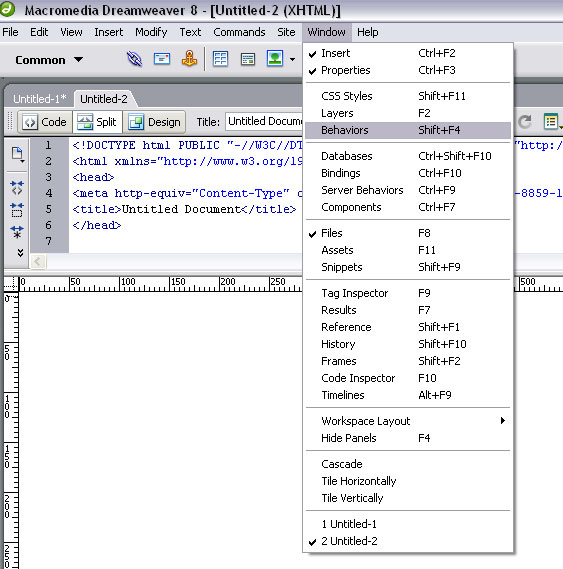
Task: Switch to 1 Untitled-1 window entry
Action: (x=408, y=524)
